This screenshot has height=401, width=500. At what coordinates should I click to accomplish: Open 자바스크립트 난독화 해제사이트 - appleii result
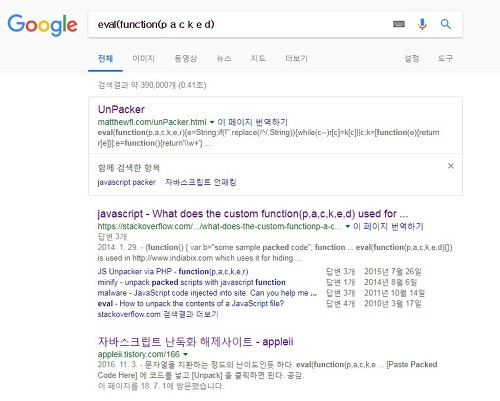(196, 342)
